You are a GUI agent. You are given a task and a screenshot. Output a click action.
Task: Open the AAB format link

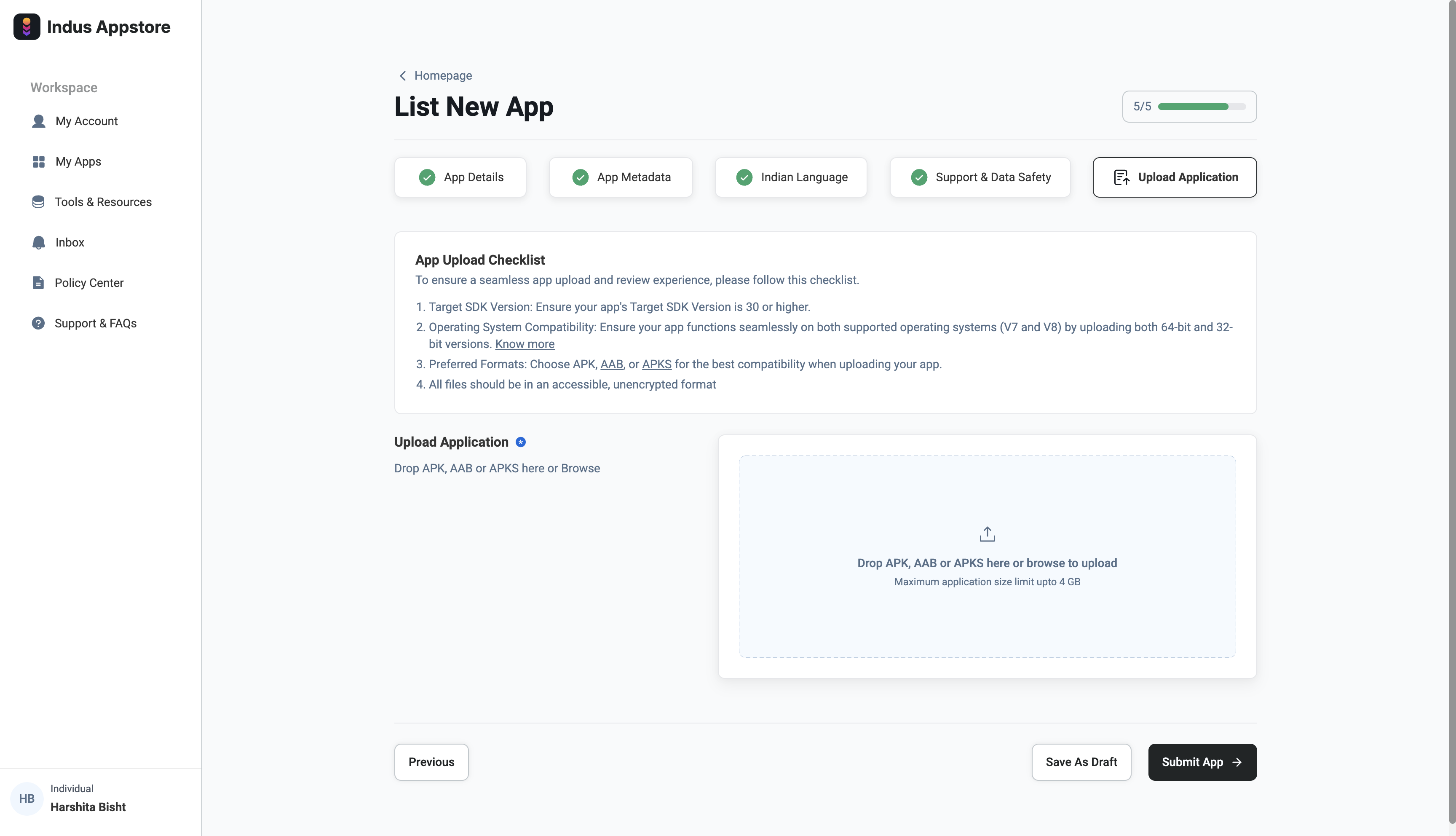[611, 364]
